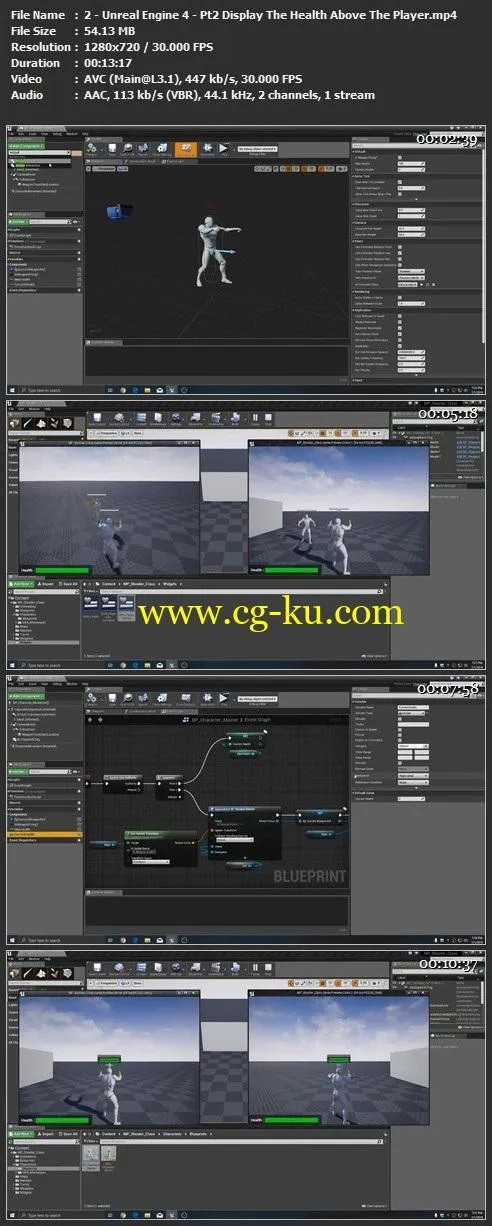Select Sequence node in 00:07:58 blueprint graph

point(170,786)
